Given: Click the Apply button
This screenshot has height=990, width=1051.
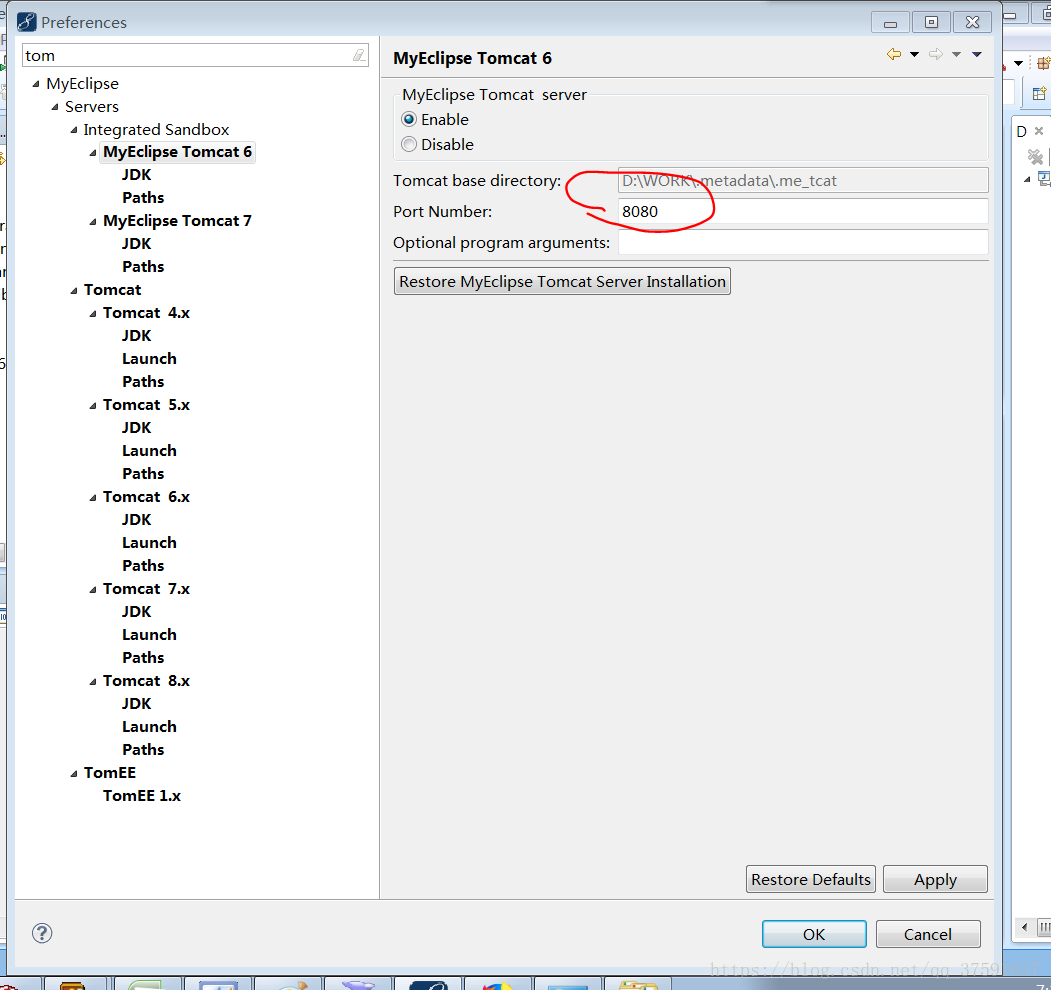Looking at the screenshot, I should point(936,879).
